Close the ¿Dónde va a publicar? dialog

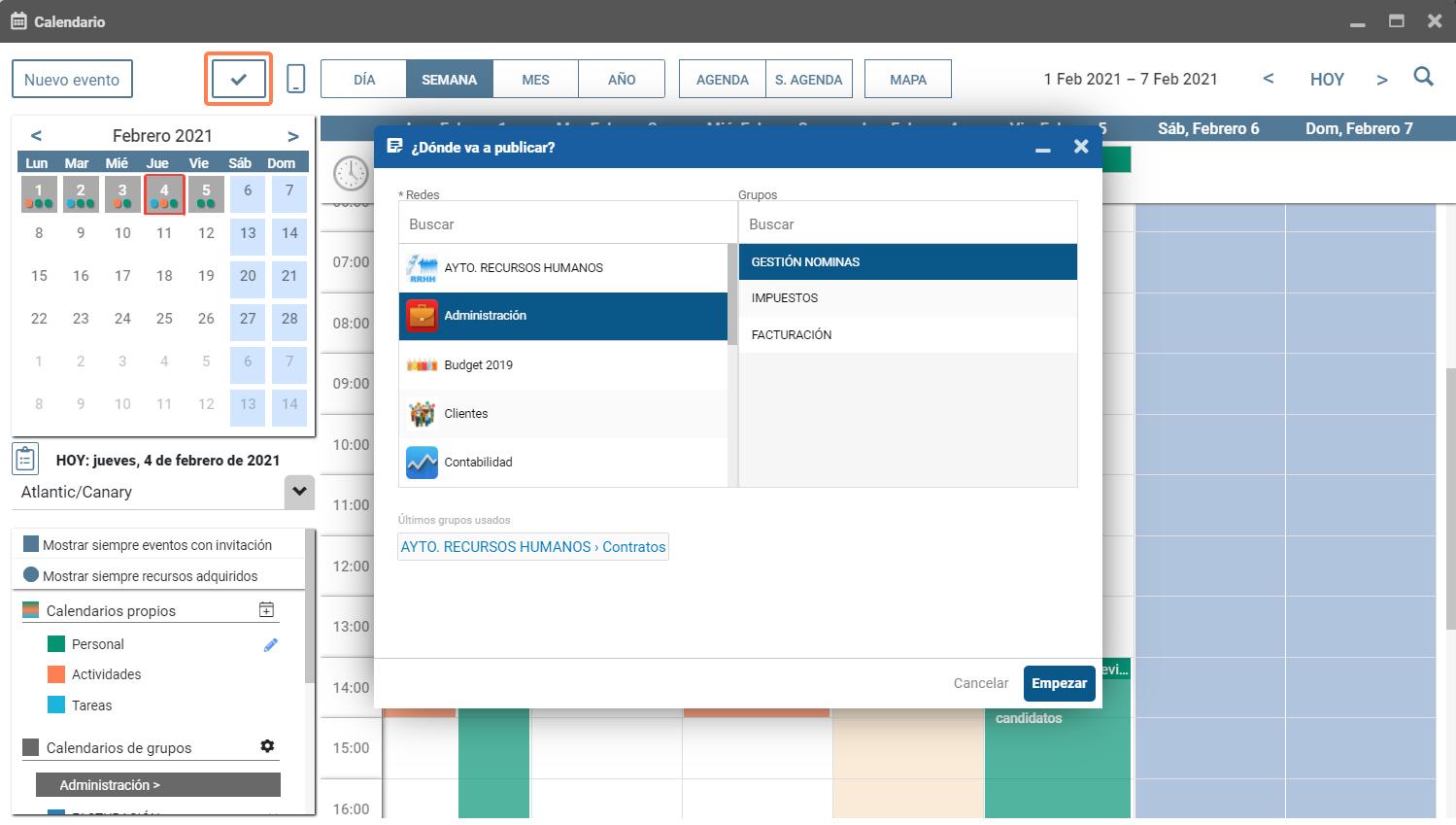[1081, 147]
